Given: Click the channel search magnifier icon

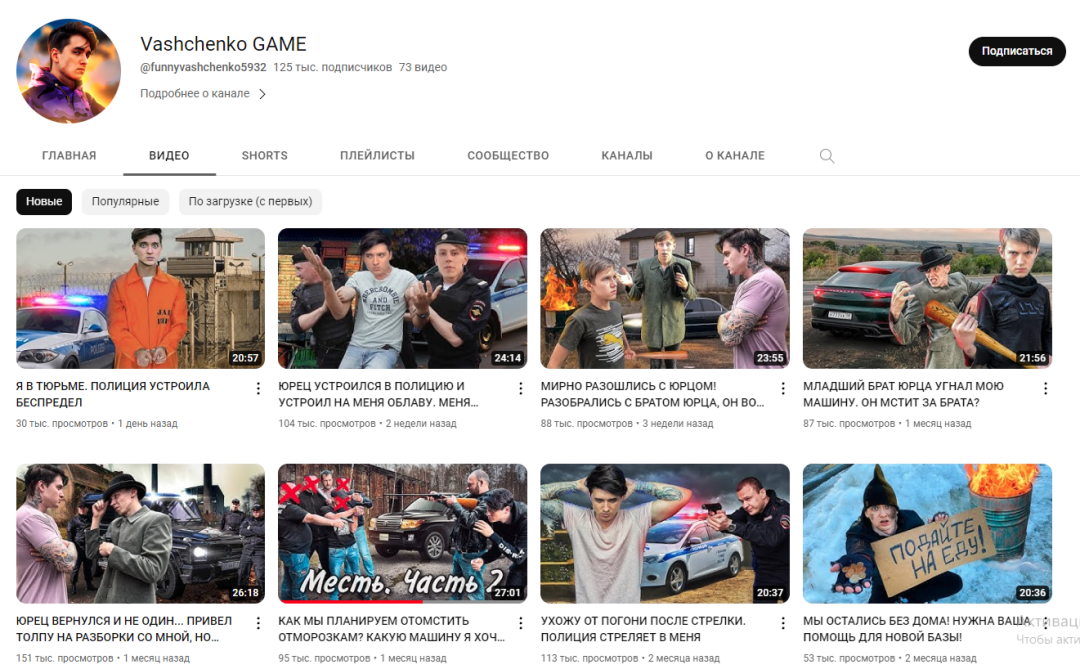Looking at the screenshot, I should tap(826, 156).
